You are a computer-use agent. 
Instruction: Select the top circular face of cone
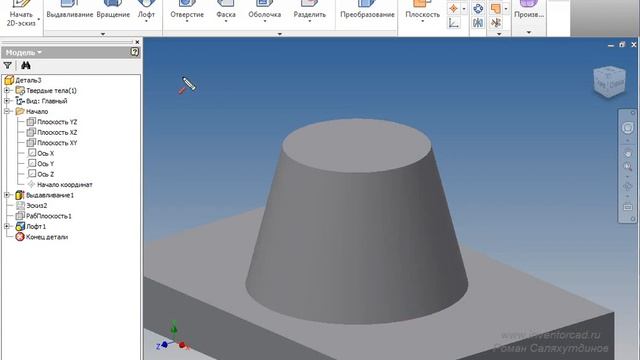[356, 144]
